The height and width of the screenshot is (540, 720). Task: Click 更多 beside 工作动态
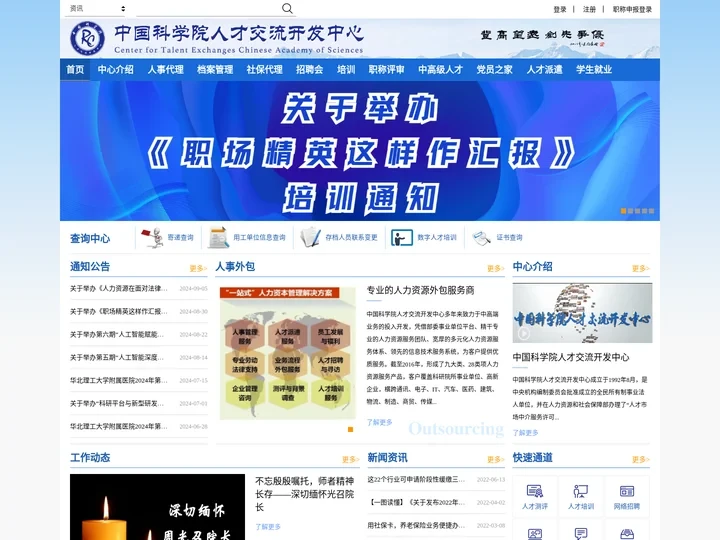351,459
